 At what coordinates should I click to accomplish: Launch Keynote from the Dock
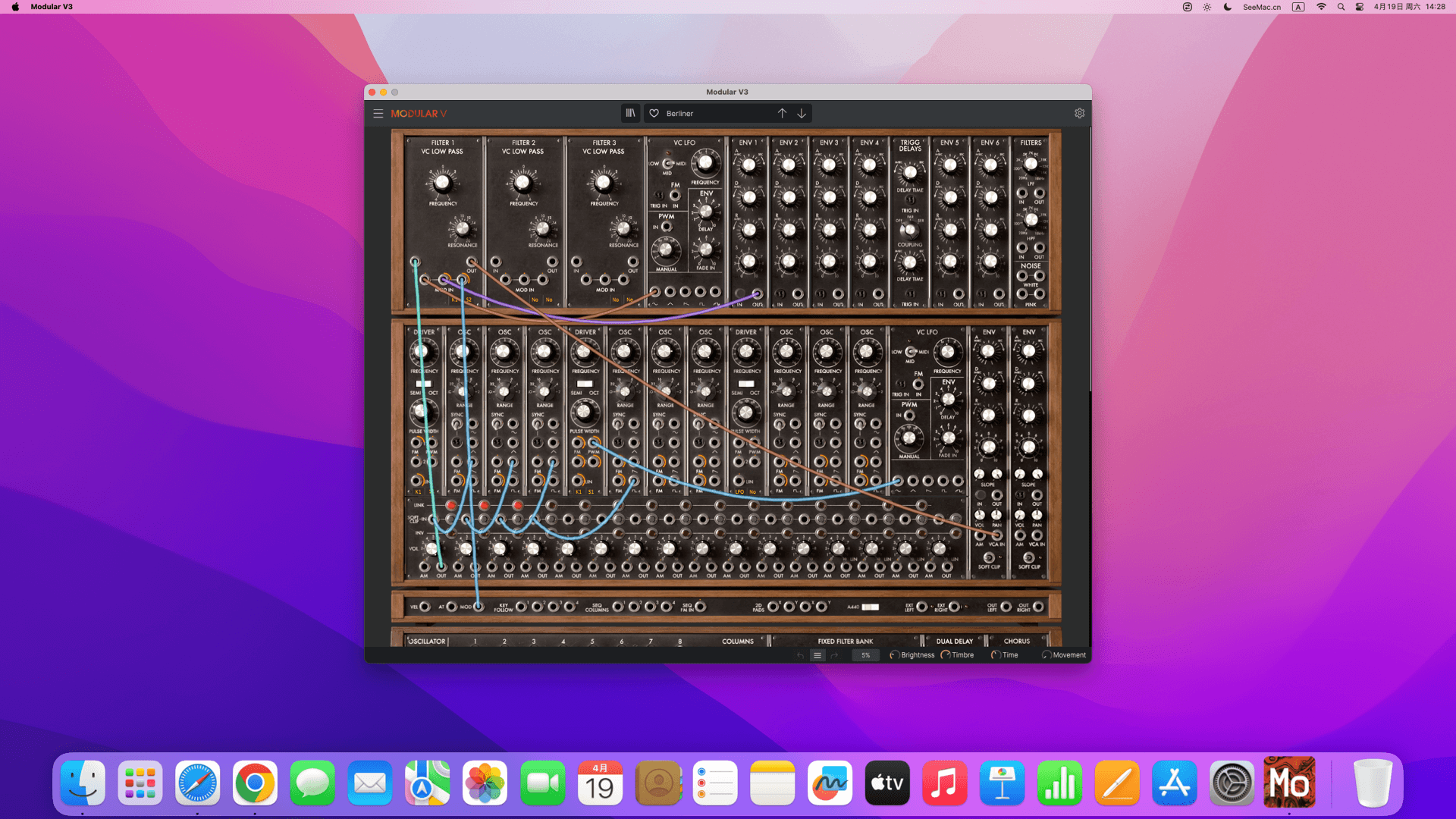click(x=1002, y=783)
